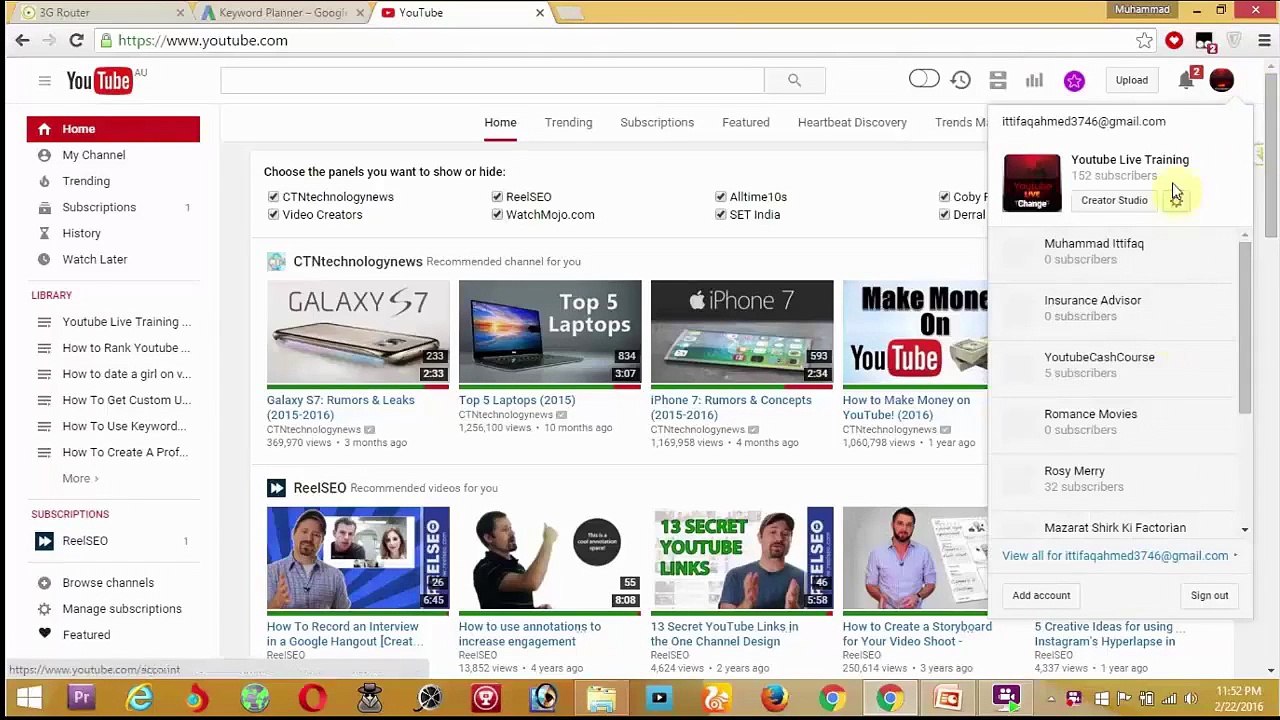Switch to Trending tab

tap(568, 123)
